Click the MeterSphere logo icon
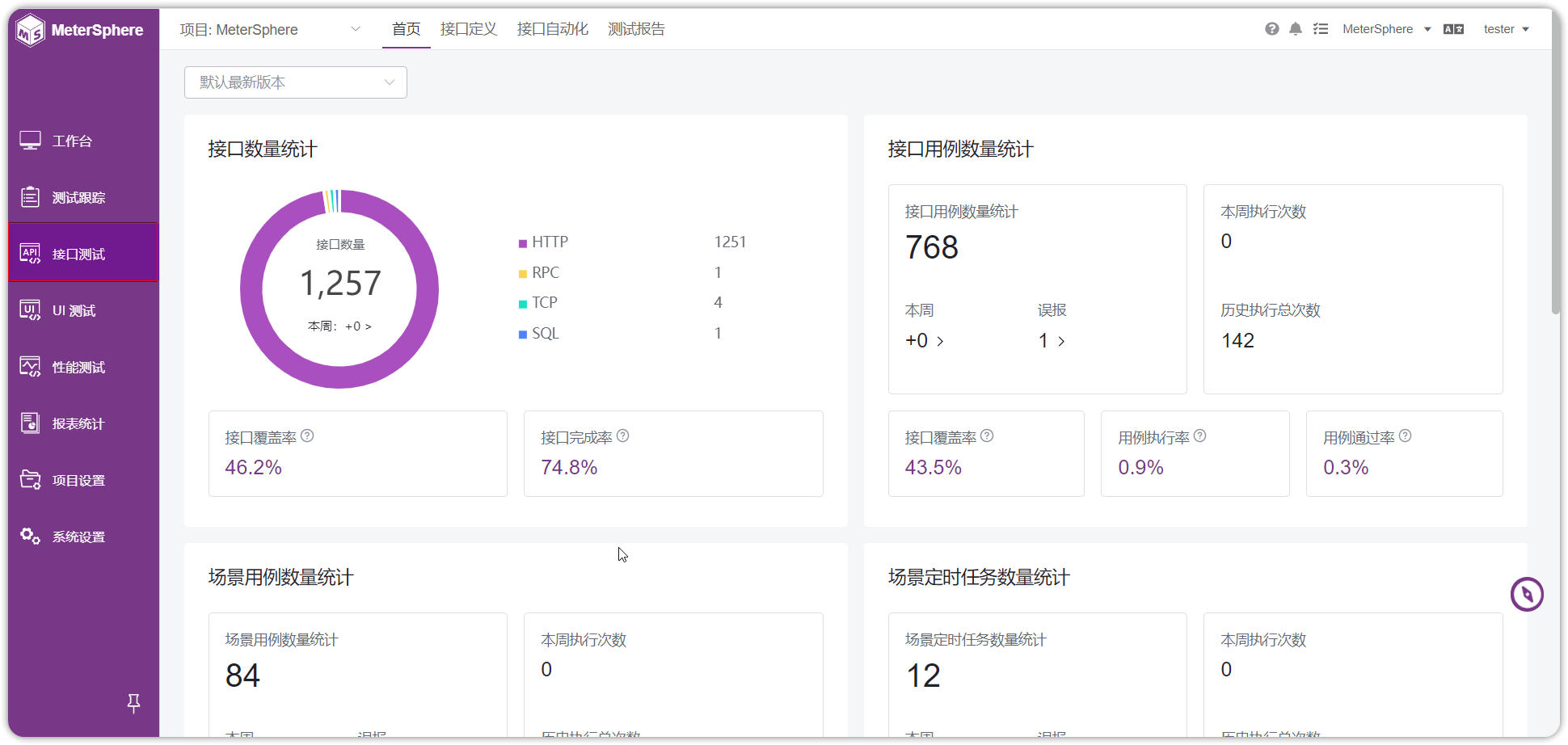 [x=30, y=31]
